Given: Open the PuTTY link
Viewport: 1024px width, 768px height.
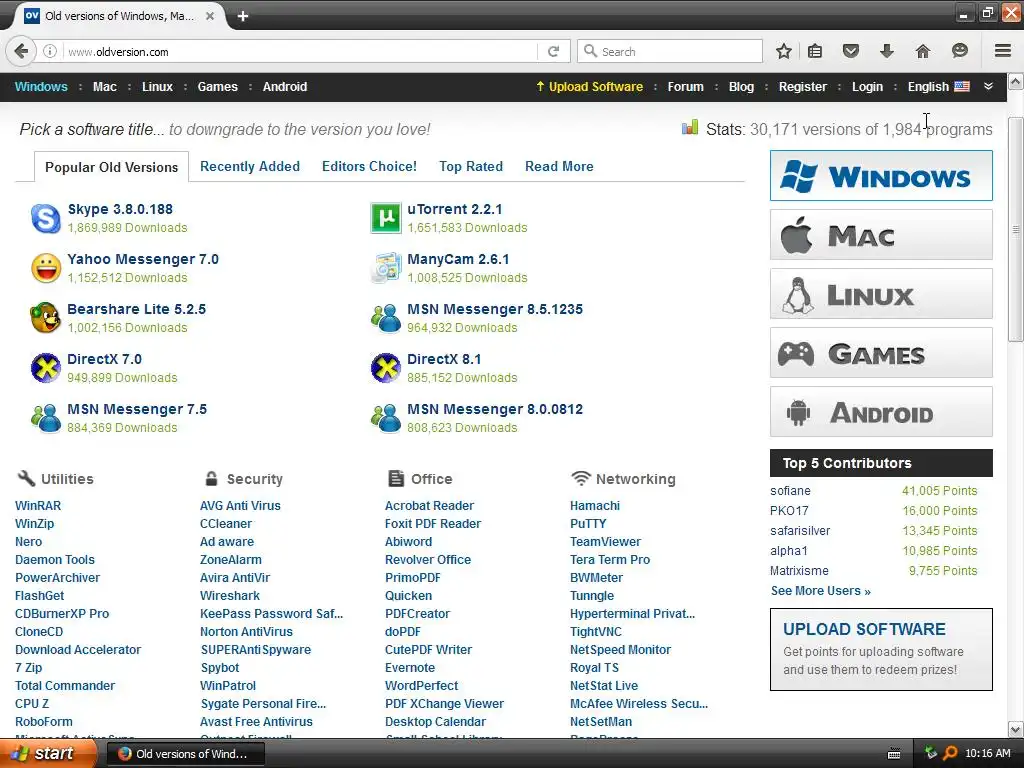Looking at the screenshot, I should 588,524.
